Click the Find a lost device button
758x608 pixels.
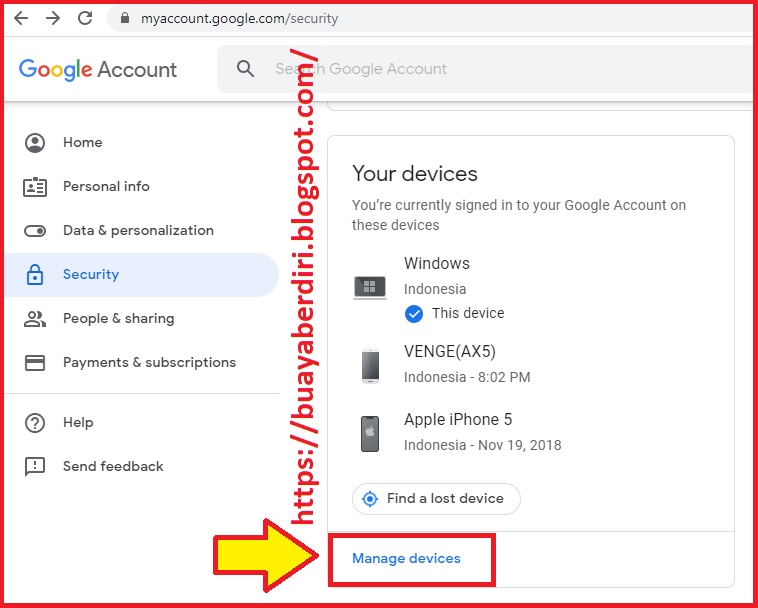pos(436,498)
